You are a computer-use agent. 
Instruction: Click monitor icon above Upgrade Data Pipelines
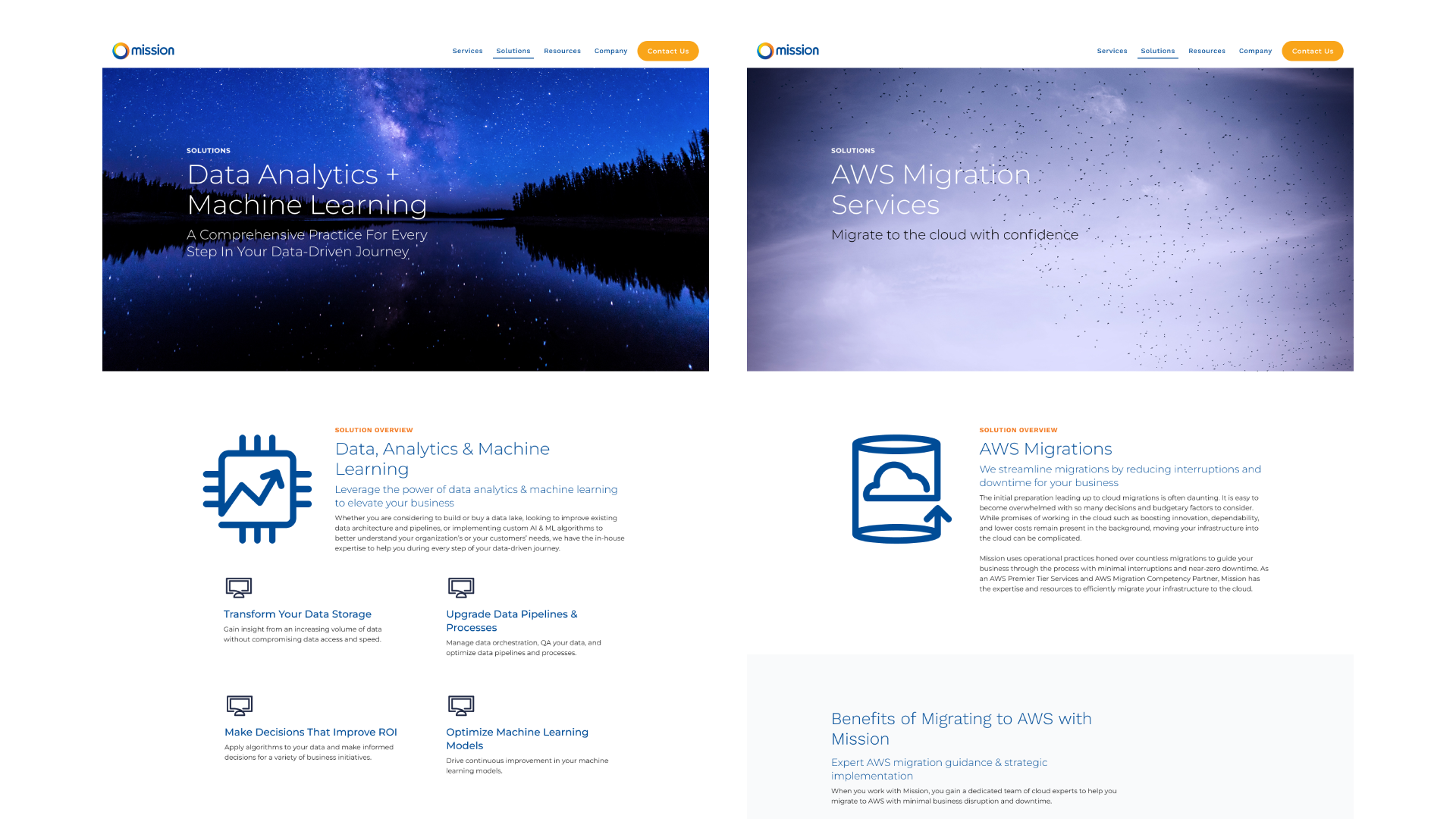tap(461, 588)
